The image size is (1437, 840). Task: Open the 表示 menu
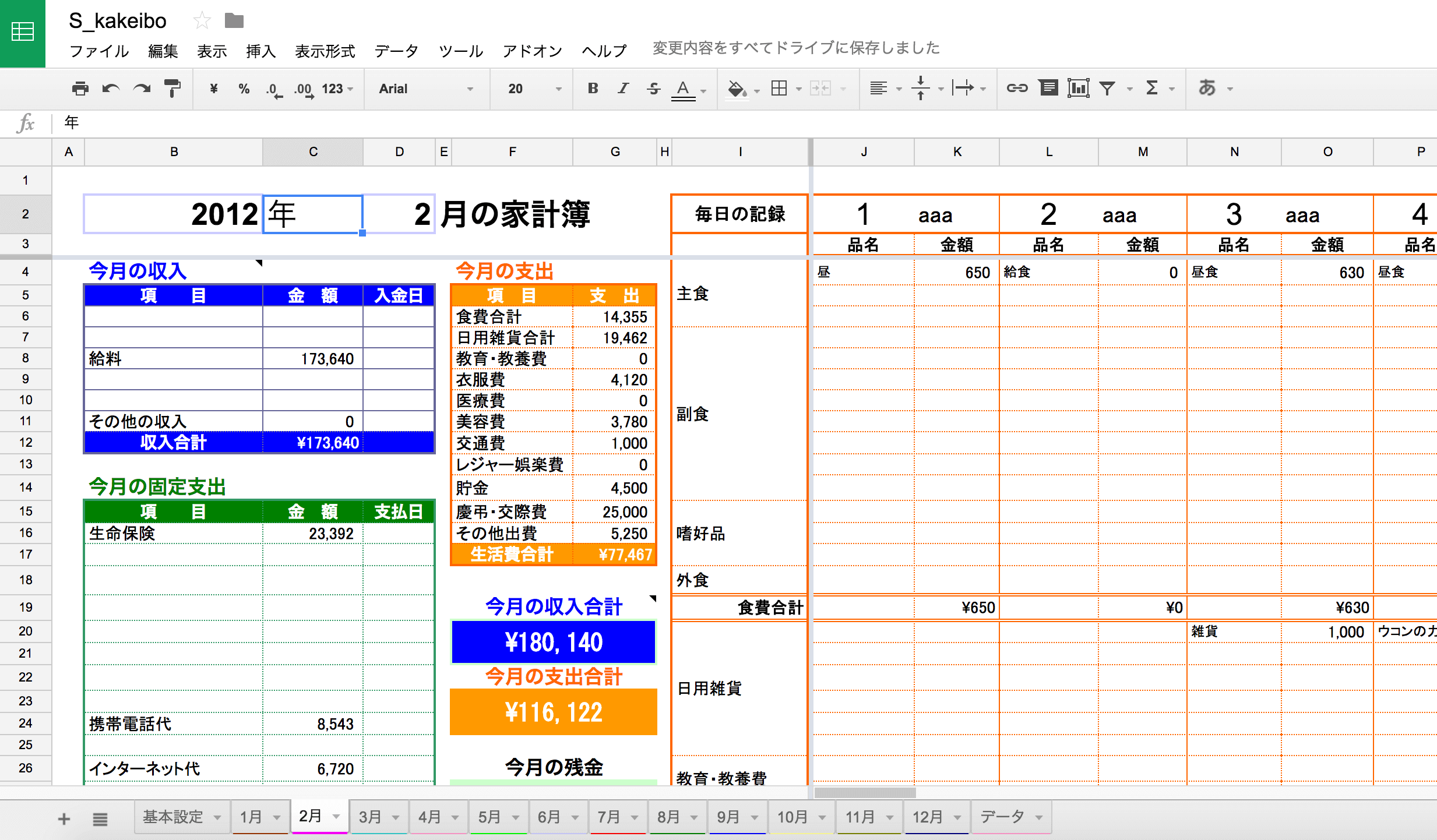point(212,51)
